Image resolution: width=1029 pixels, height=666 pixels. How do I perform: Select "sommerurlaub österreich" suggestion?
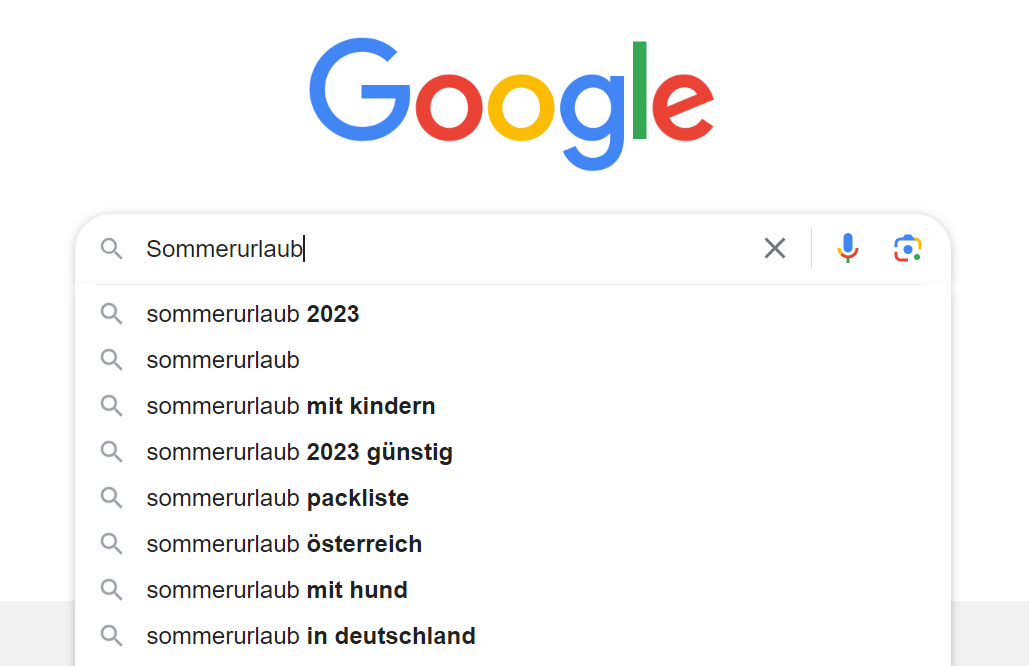(x=284, y=544)
